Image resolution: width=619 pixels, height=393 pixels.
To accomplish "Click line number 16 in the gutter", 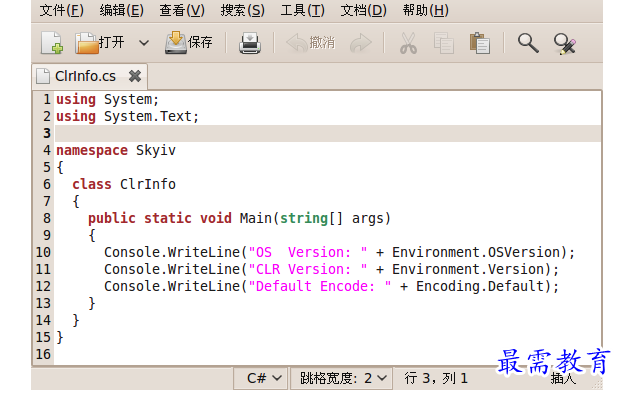I will point(43,354).
